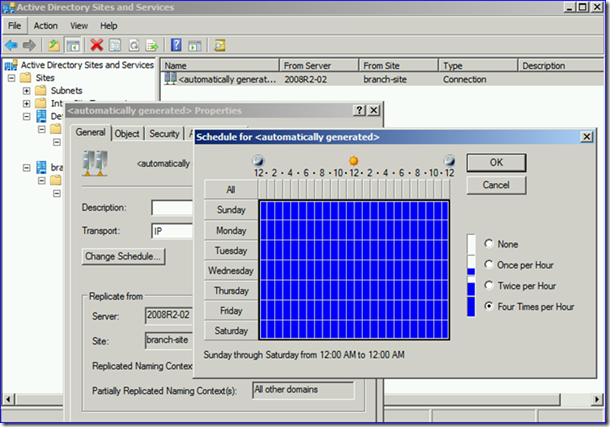Expand the Inter-Site Transports tree node
The image size is (610, 427).
pos(26,103)
